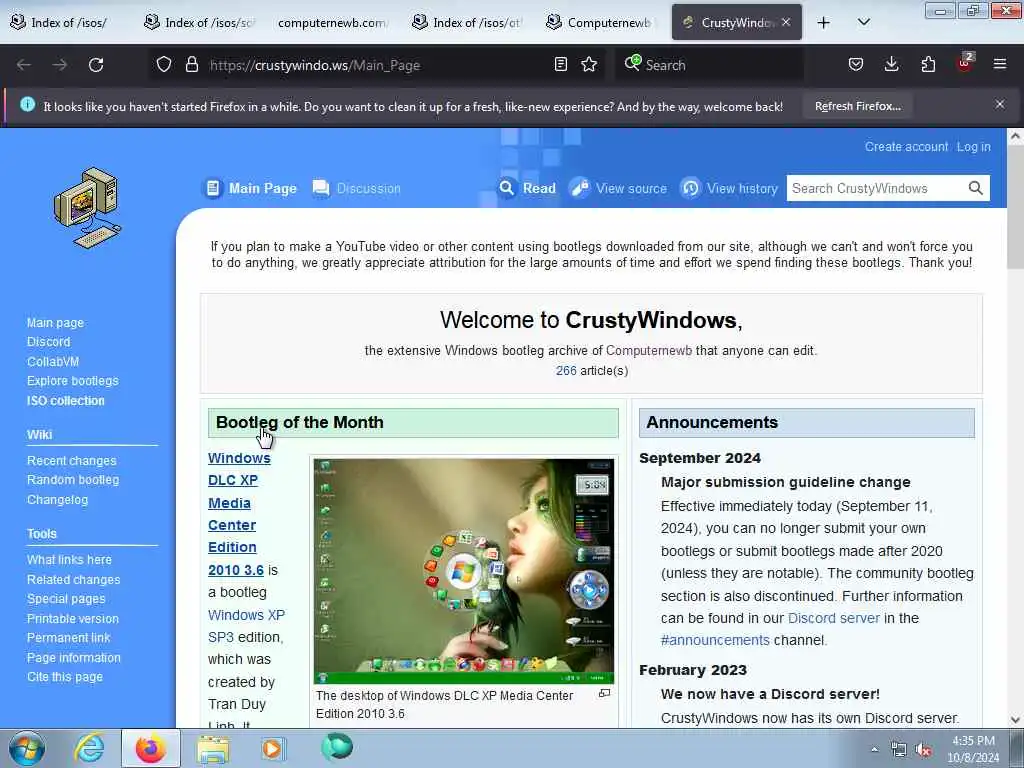Open the Discussion wiki tab
Image resolution: width=1024 pixels, height=768 pixels.
coord(357,189)
